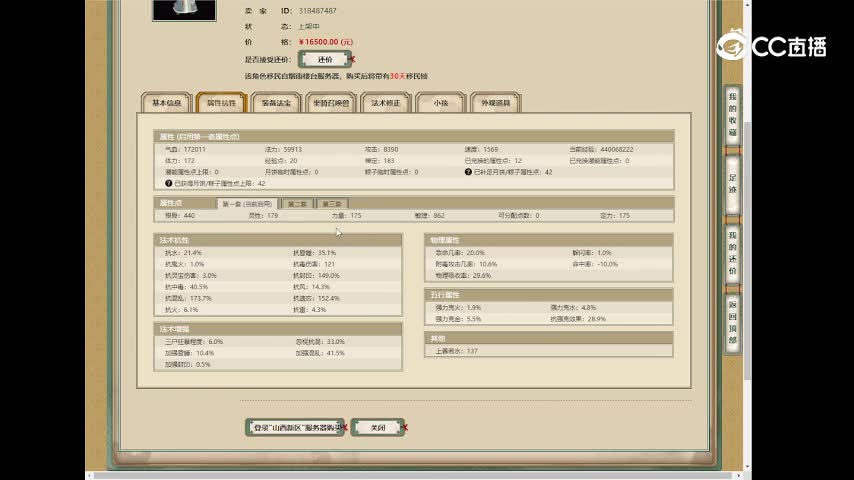Click 上善若水: 137 entry
The height and width of the screenshot is (480, 854).
pos(456,351)
